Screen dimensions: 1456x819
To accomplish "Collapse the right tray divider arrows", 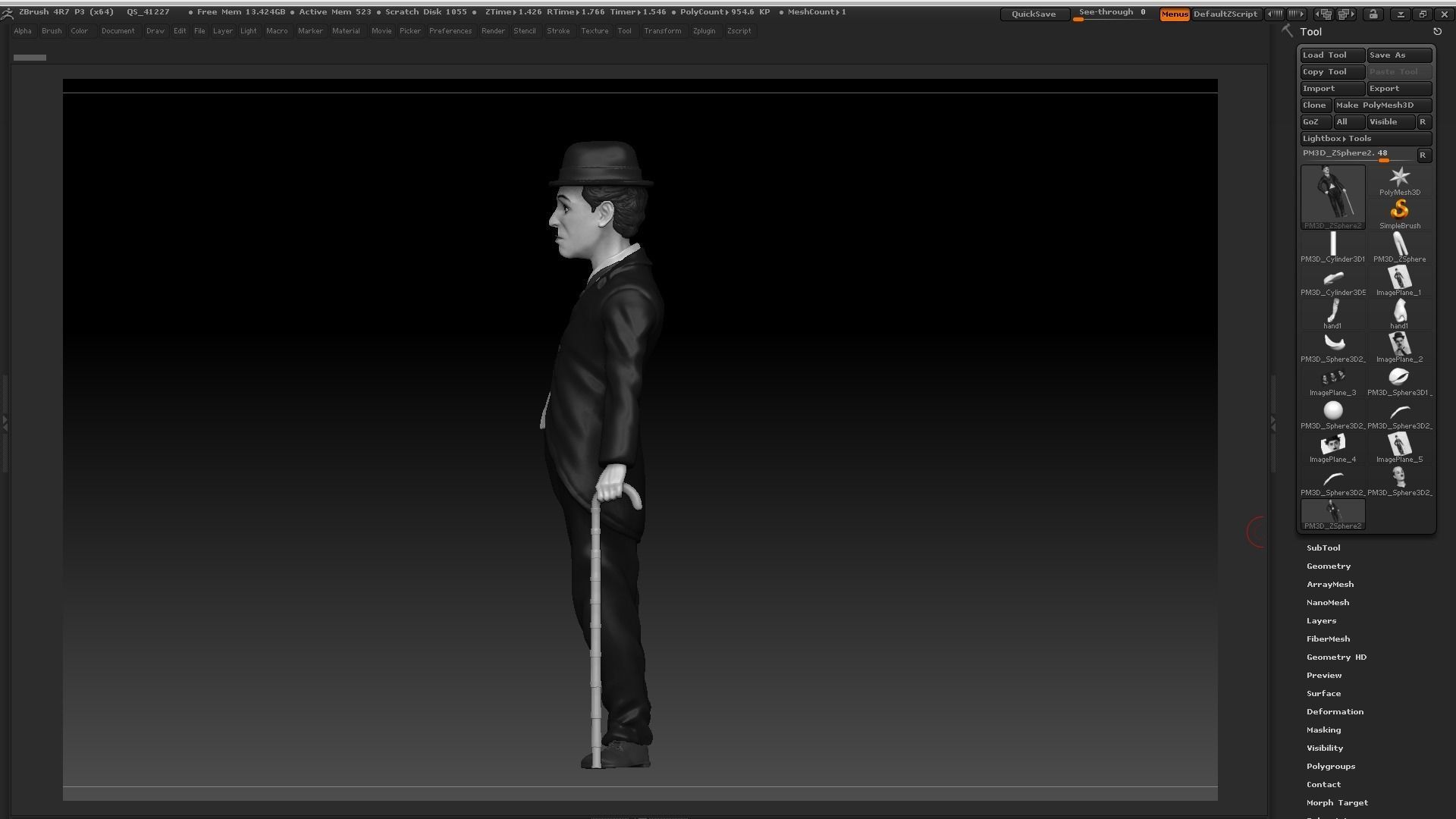I will (x=1273, y=424).
